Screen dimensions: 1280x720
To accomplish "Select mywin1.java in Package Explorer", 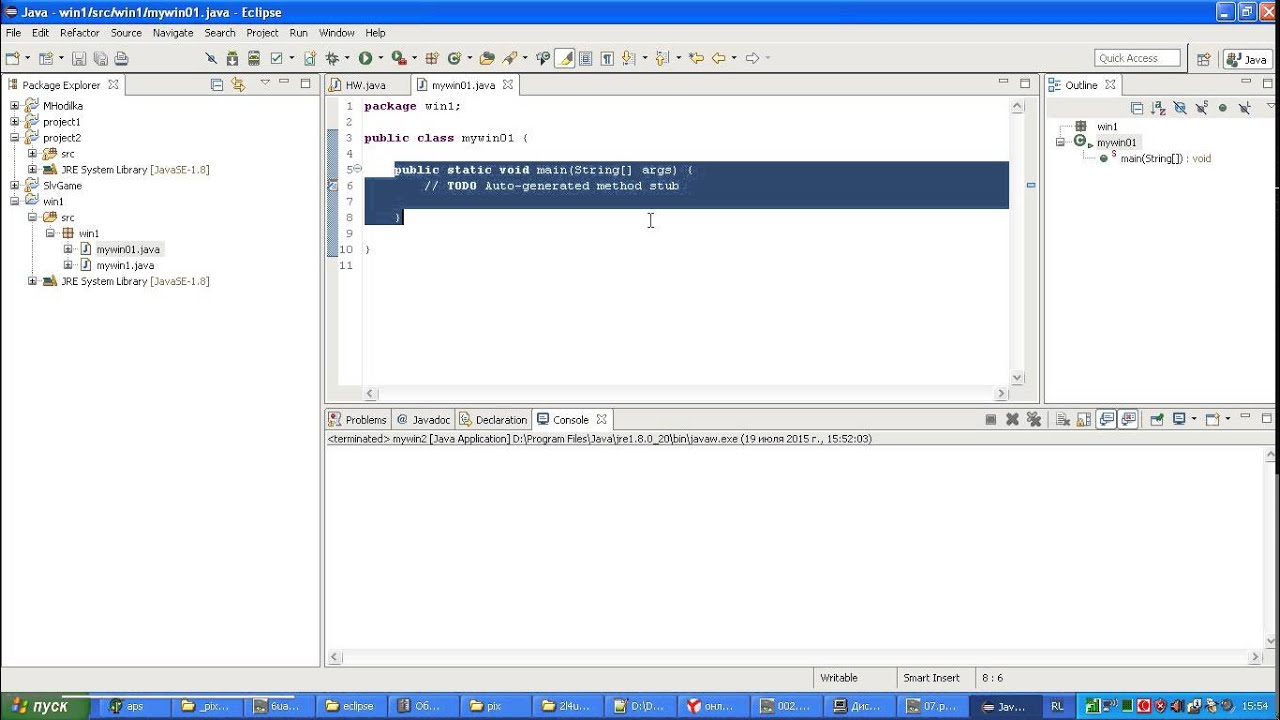I will click(125, 265).
